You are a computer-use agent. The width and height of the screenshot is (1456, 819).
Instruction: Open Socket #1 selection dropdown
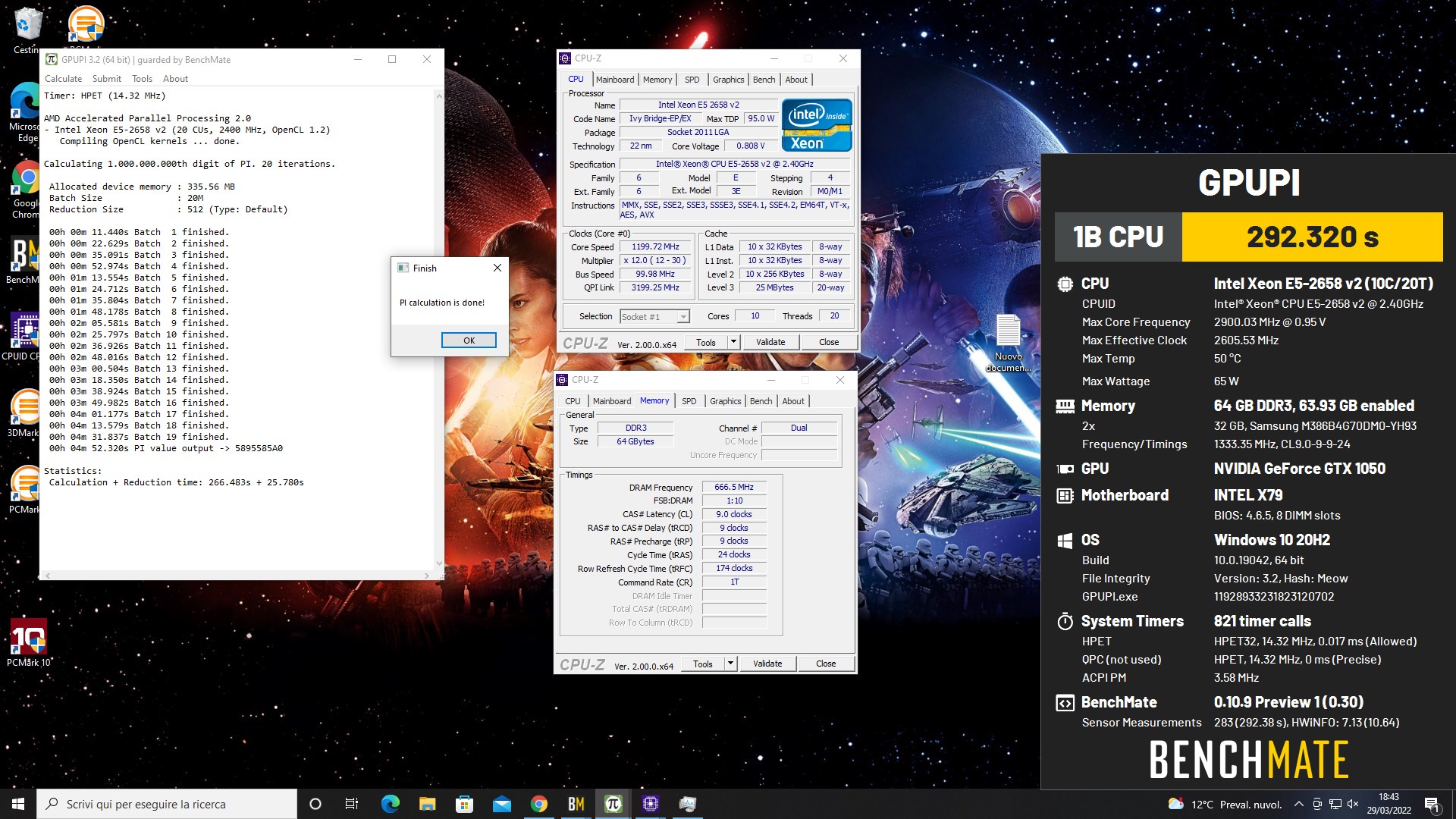point(654,317)
